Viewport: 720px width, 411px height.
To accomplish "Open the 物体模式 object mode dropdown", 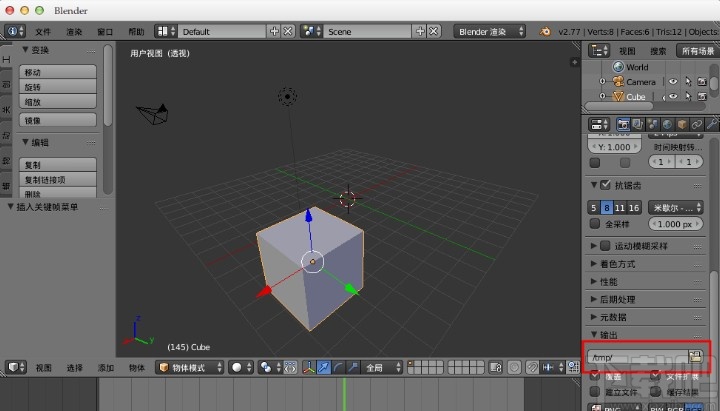I will [190, 367].
